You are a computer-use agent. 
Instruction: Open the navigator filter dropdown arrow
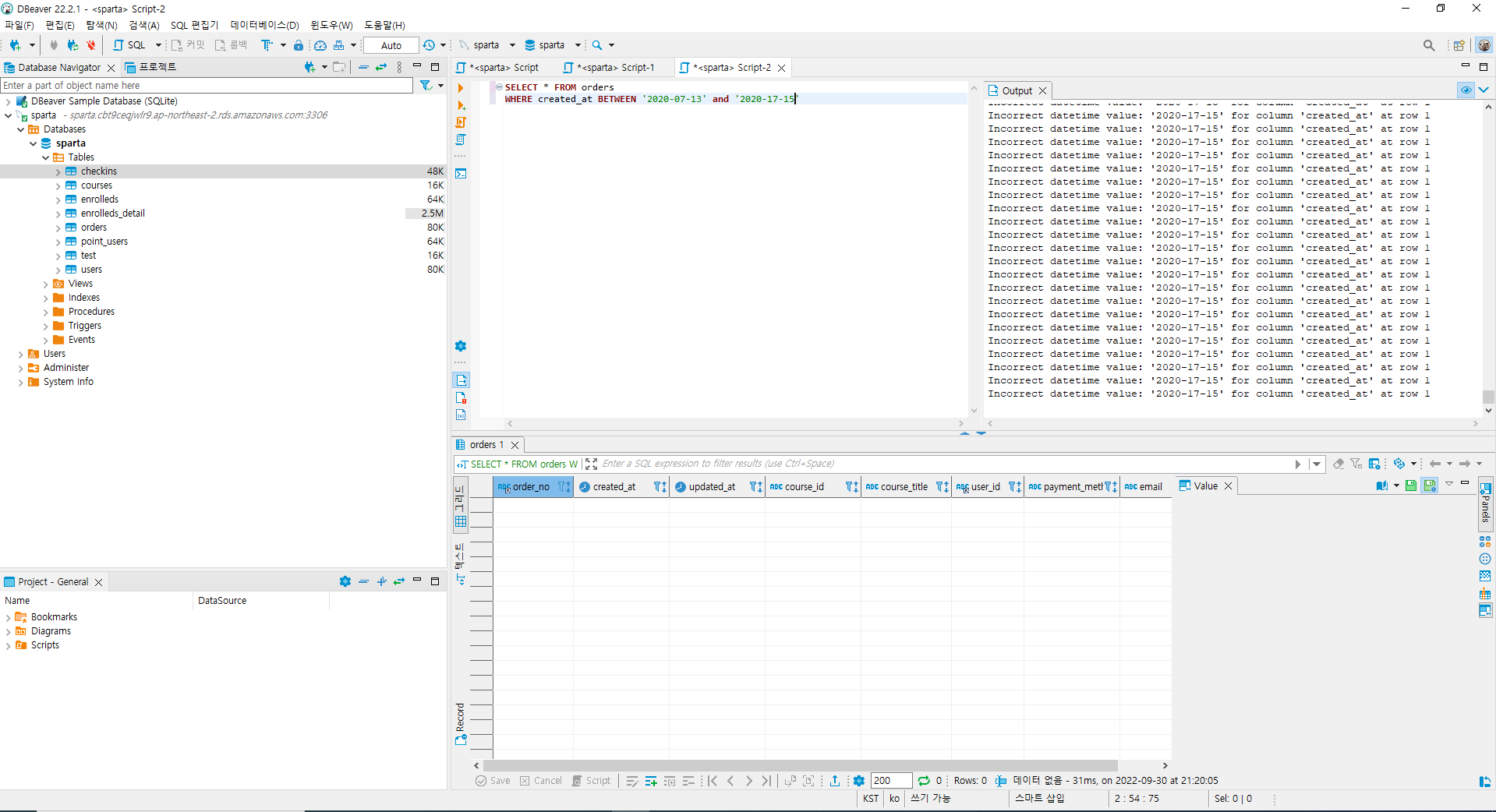click(x=440, y=86)
